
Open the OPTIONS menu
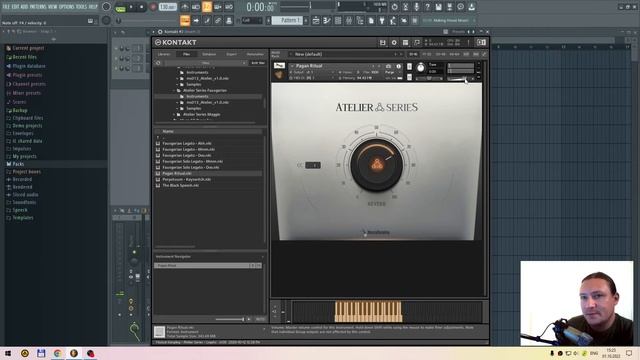pos(67,7)
